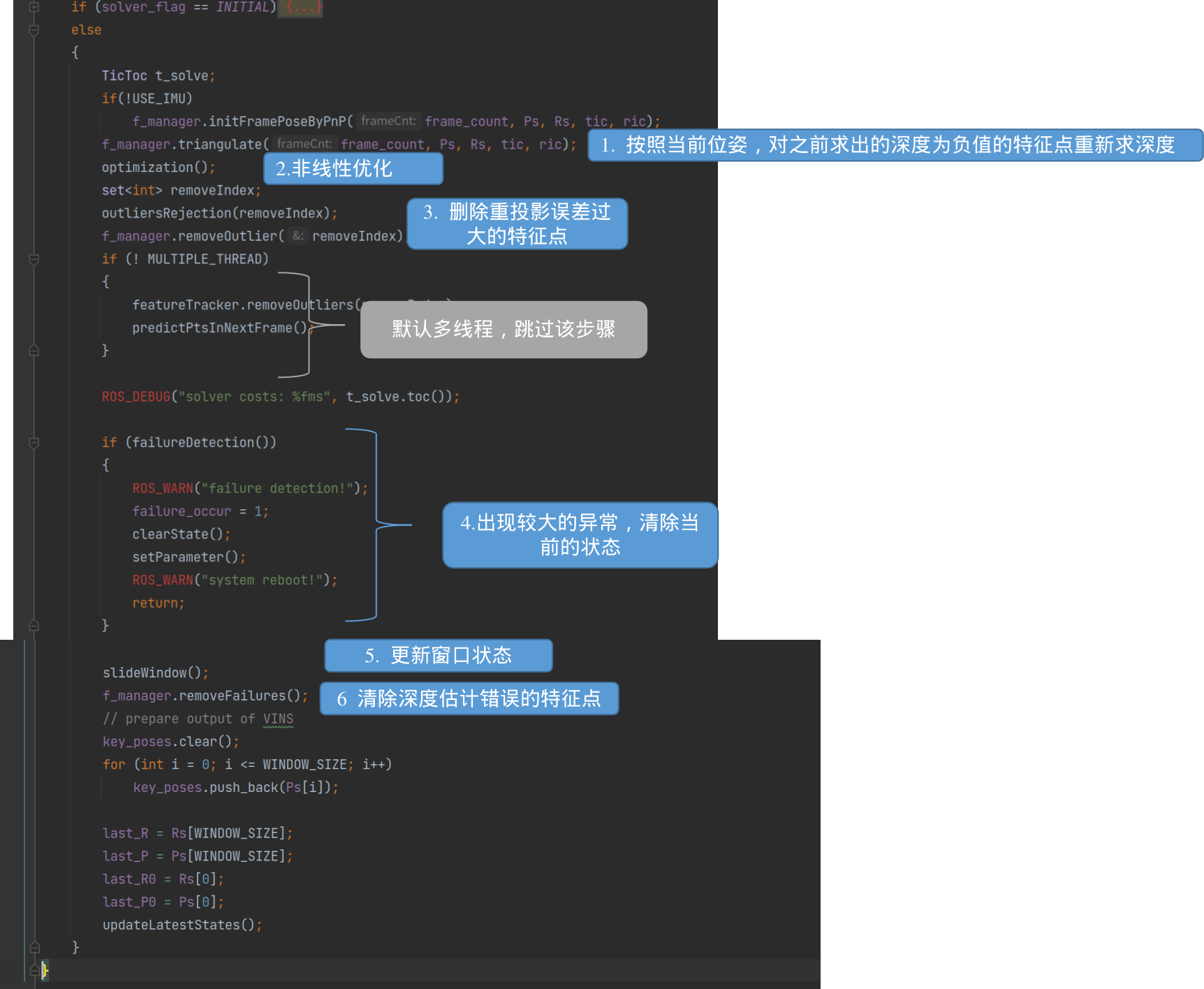
Task: Click frameCnt: hint in triangulate call
Action: pyautogui.click(x=304, y=144)
